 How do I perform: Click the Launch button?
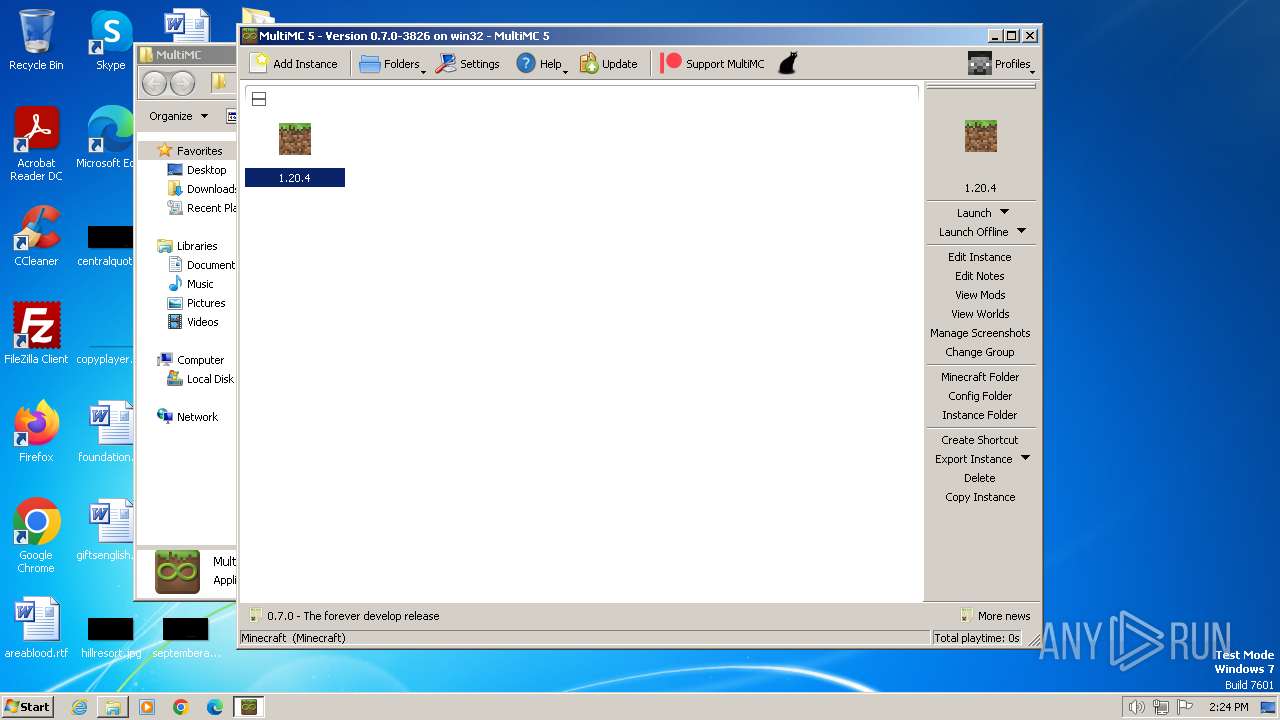click(x=974, y=213)
